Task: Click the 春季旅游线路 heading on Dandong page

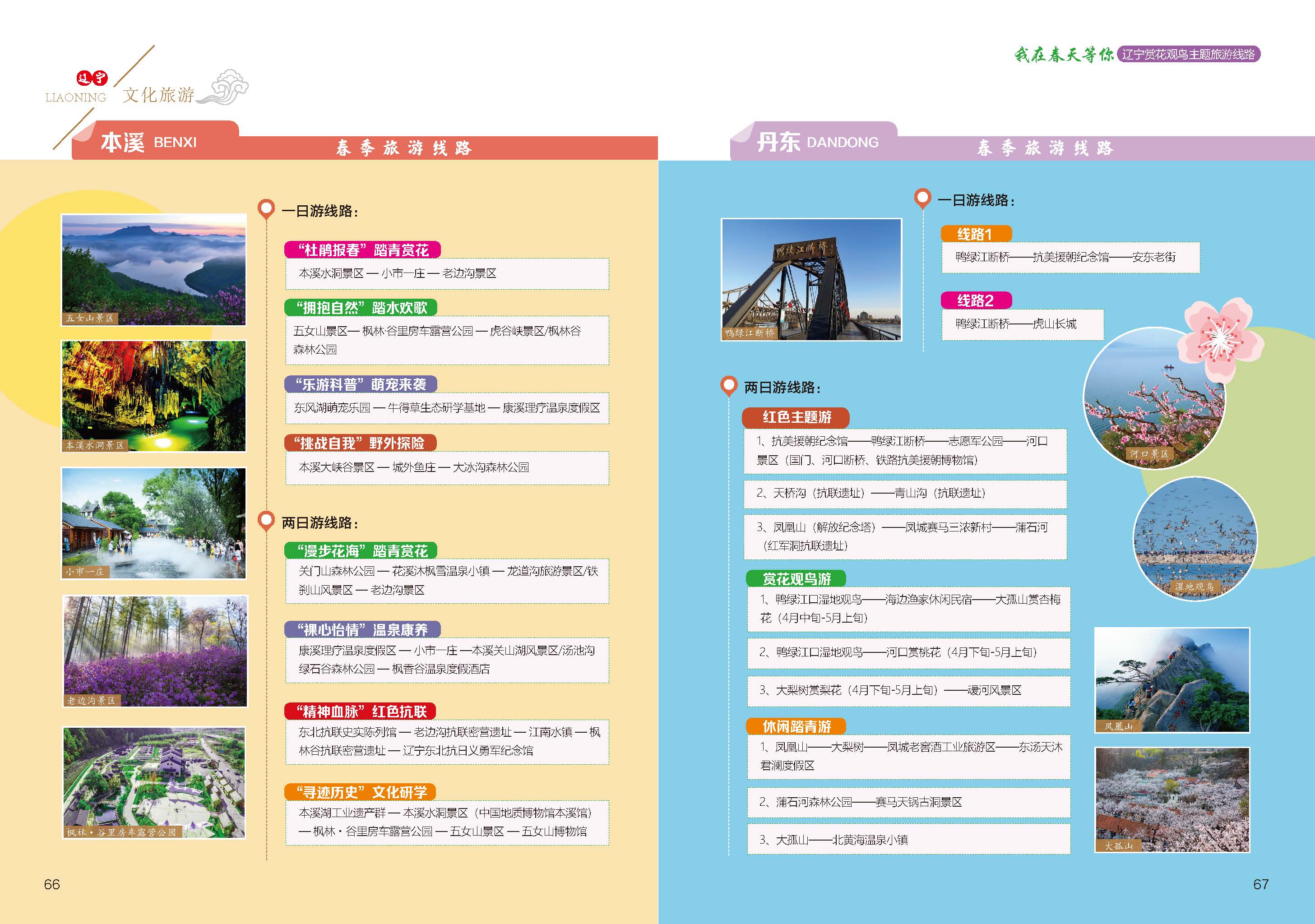Action: pyautogui.click(x=1045, y=148)
